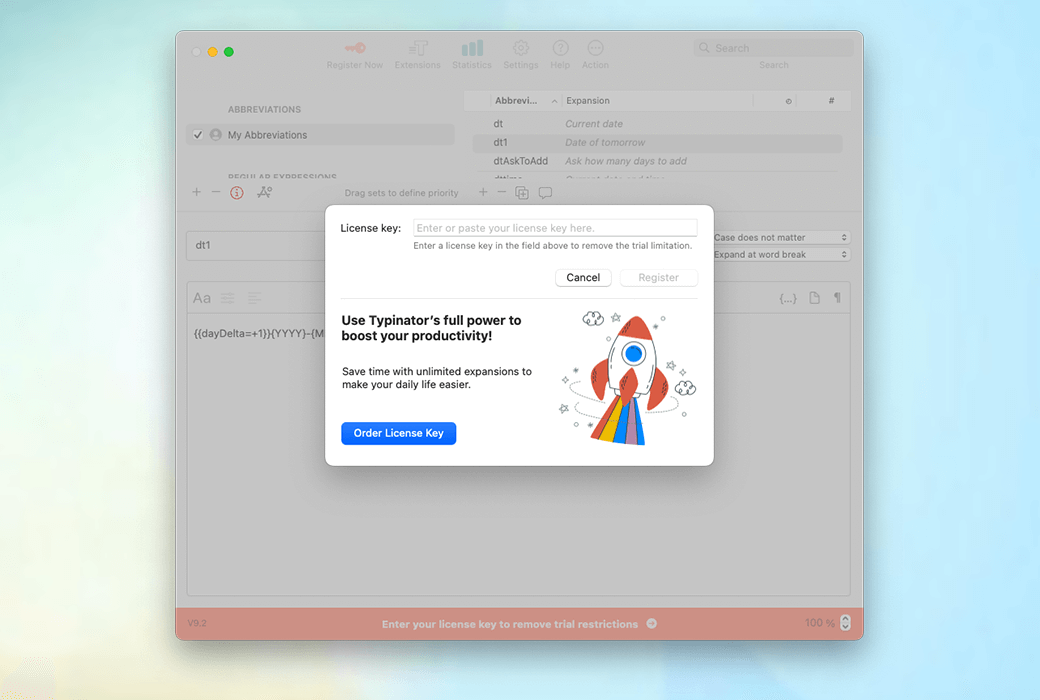This screenshot has height=700, width=1040.
Task: Click the red info icon below the set list
Action: (236, 192)
